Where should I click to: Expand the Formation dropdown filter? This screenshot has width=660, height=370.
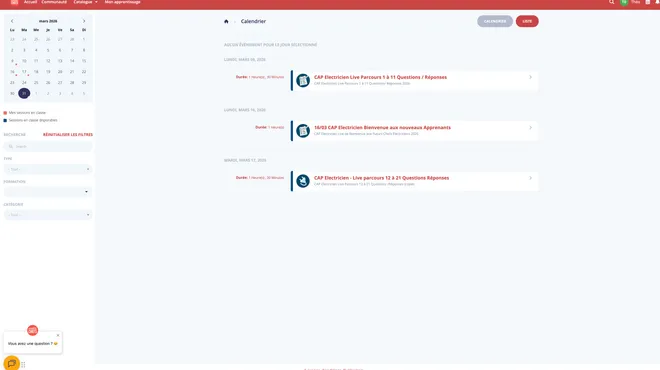pos(48,192)
